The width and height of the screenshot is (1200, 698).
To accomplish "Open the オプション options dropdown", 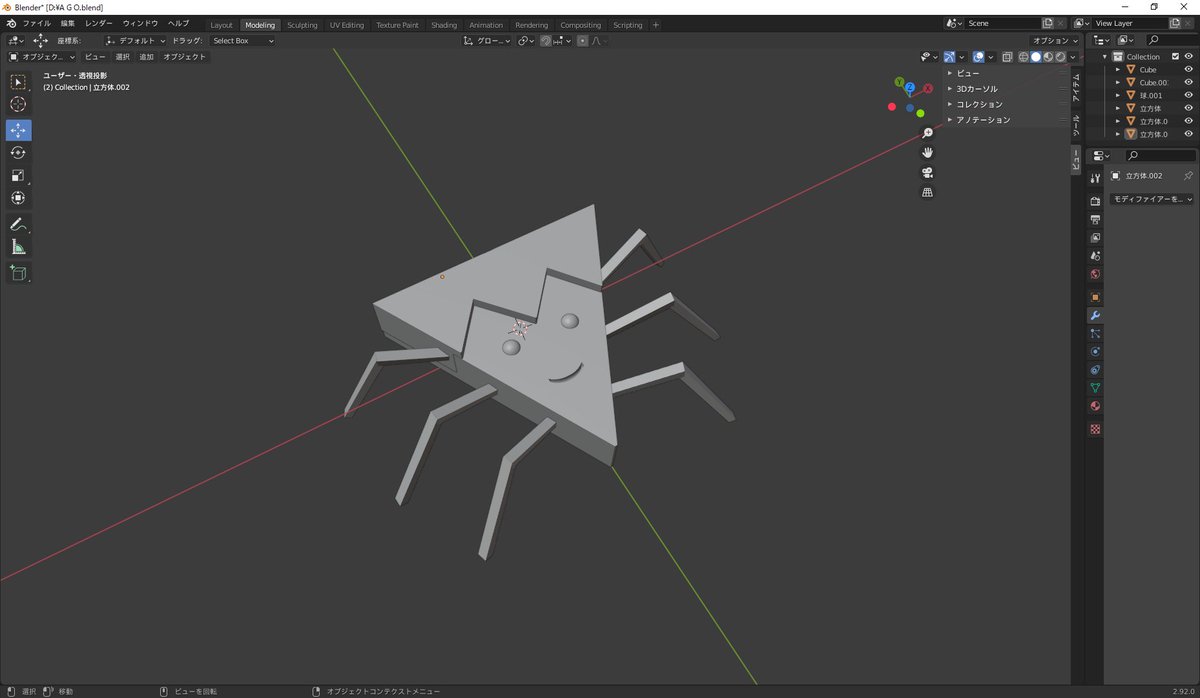I will 1054,41.
